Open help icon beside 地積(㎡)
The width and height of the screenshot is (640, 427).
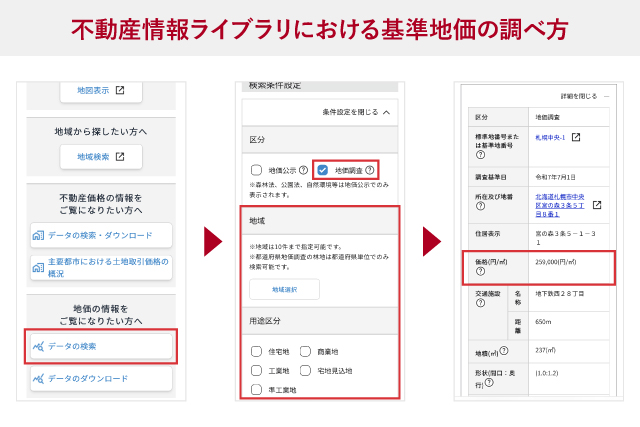(x=504, y=351)
